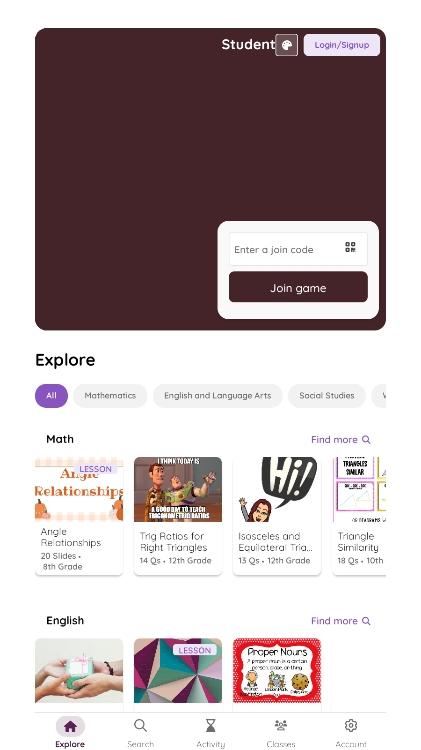Open Account settings gear
This screenshot has height=750, width=421.
click(351, 732)
